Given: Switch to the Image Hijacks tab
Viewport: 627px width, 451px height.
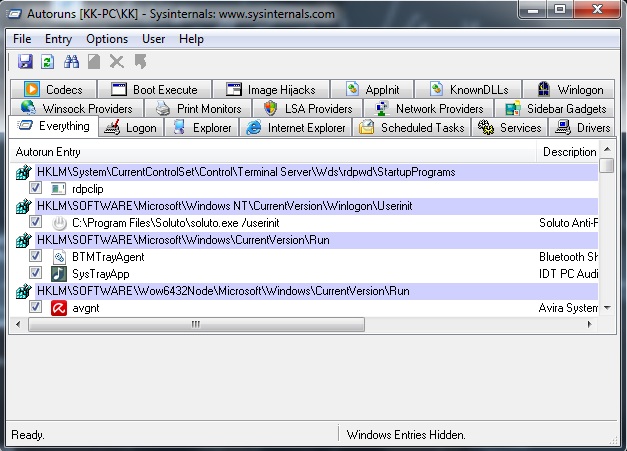Looking at the screenshot, I should (271, 89).
